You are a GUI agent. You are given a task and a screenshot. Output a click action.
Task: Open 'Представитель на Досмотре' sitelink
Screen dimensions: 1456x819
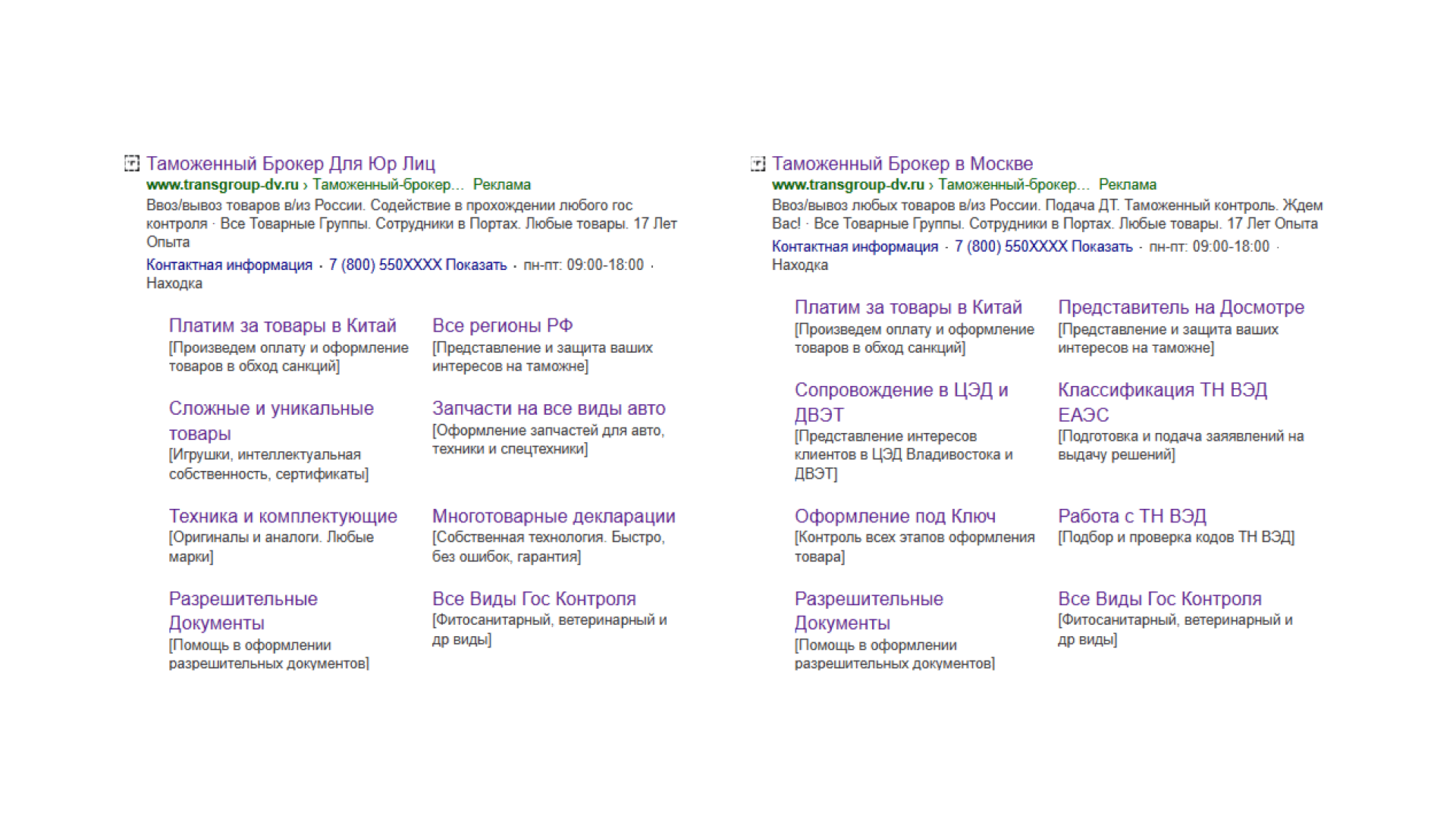1181,307
